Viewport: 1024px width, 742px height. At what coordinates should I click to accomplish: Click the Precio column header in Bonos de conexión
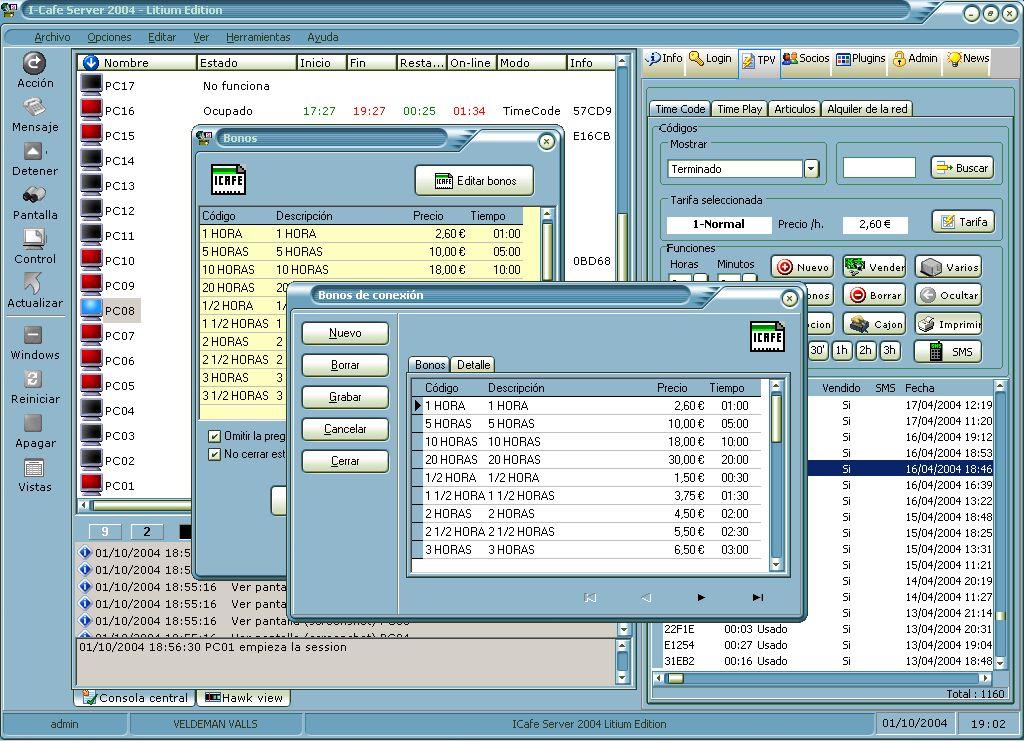pos(672,388)
